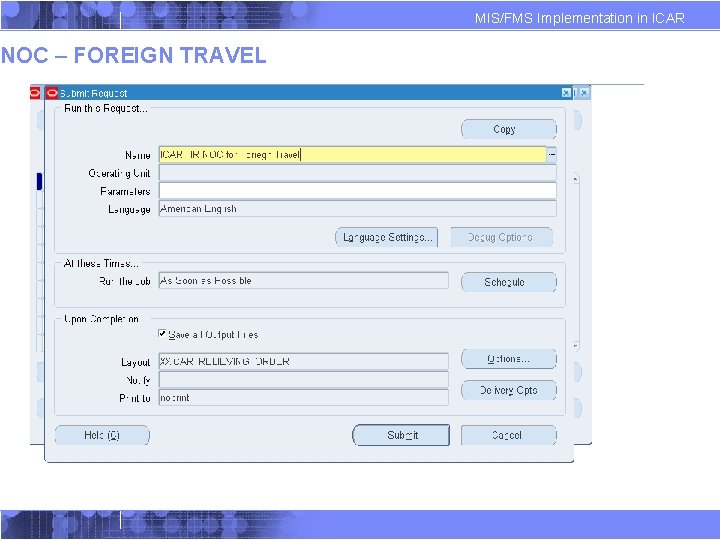This screenshot has height=540, width=720.
Task: Click the empty Parameters field
Action: tap(358, 191)
